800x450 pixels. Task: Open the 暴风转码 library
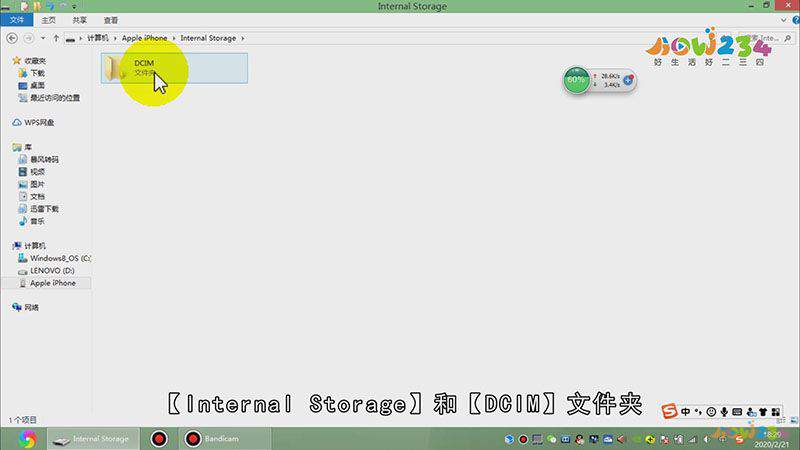44,160
